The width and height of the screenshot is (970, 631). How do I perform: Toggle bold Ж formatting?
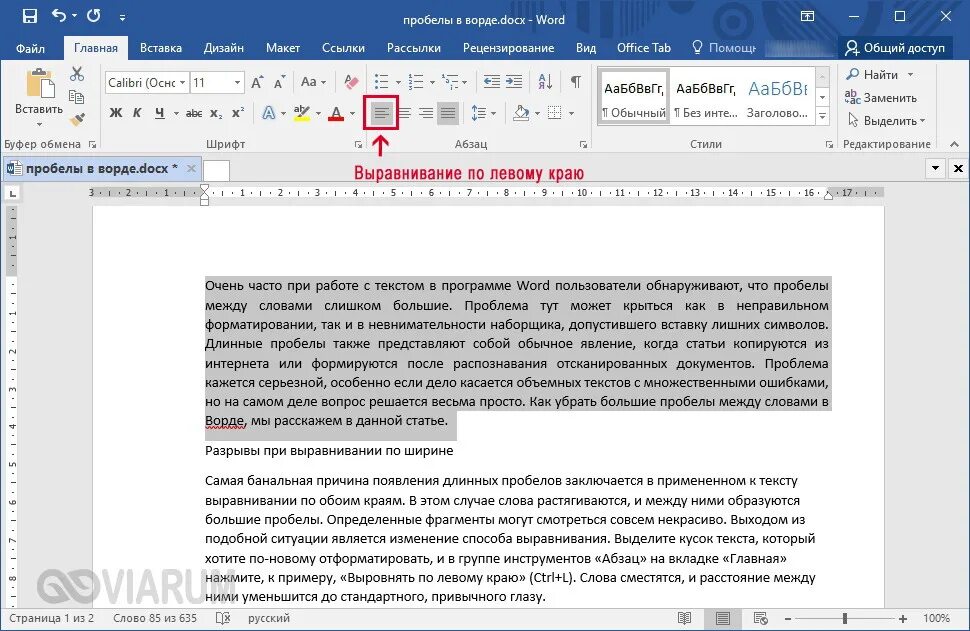116,113
